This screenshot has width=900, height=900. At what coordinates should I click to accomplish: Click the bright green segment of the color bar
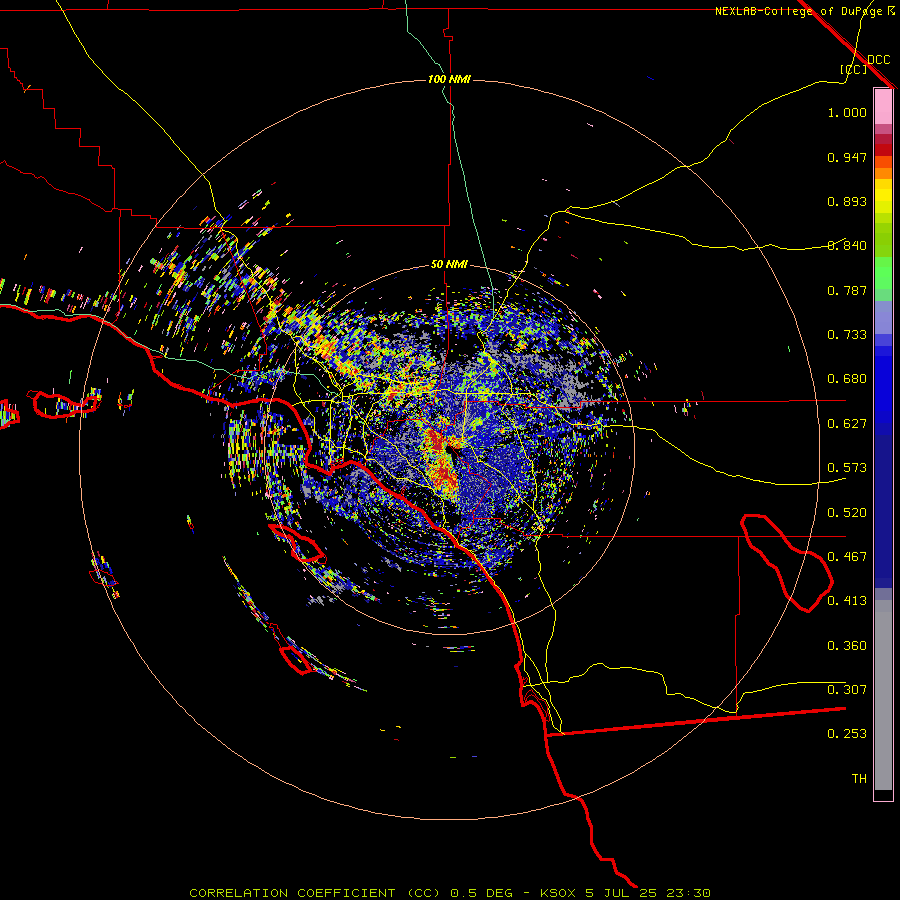click(883, 273)
